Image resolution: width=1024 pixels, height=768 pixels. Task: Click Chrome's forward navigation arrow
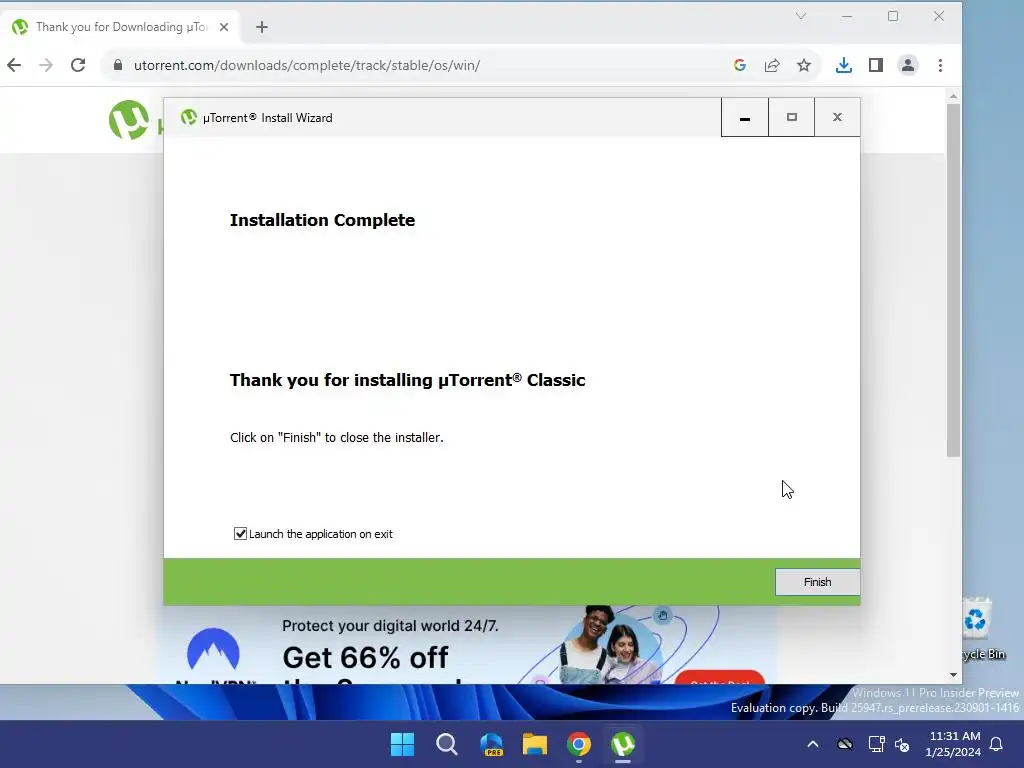[x=46, y=65]
